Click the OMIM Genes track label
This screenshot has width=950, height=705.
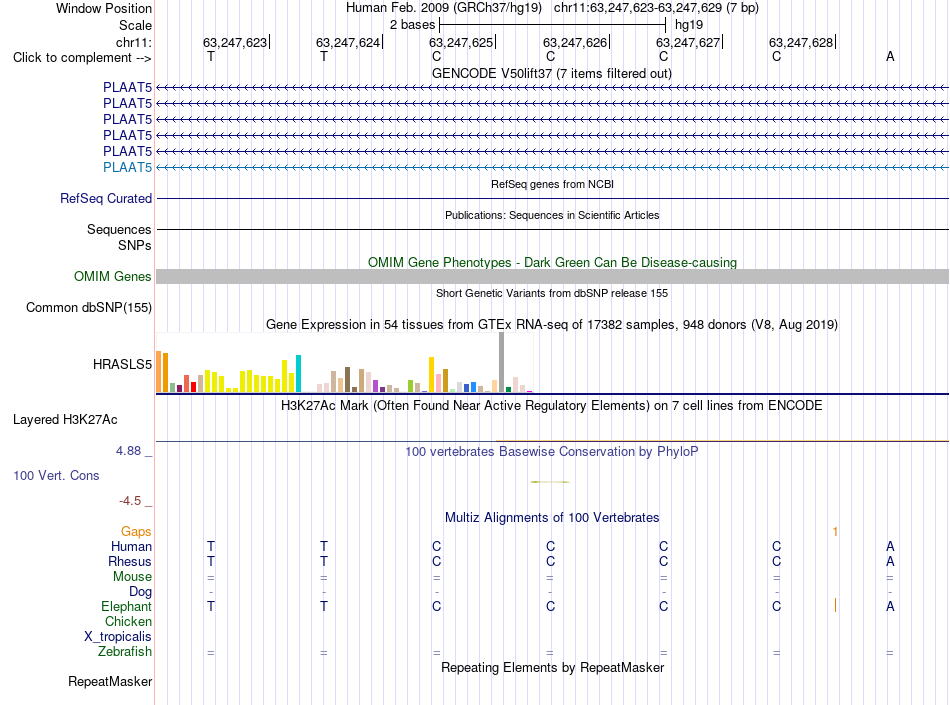[x=112, y=277]
